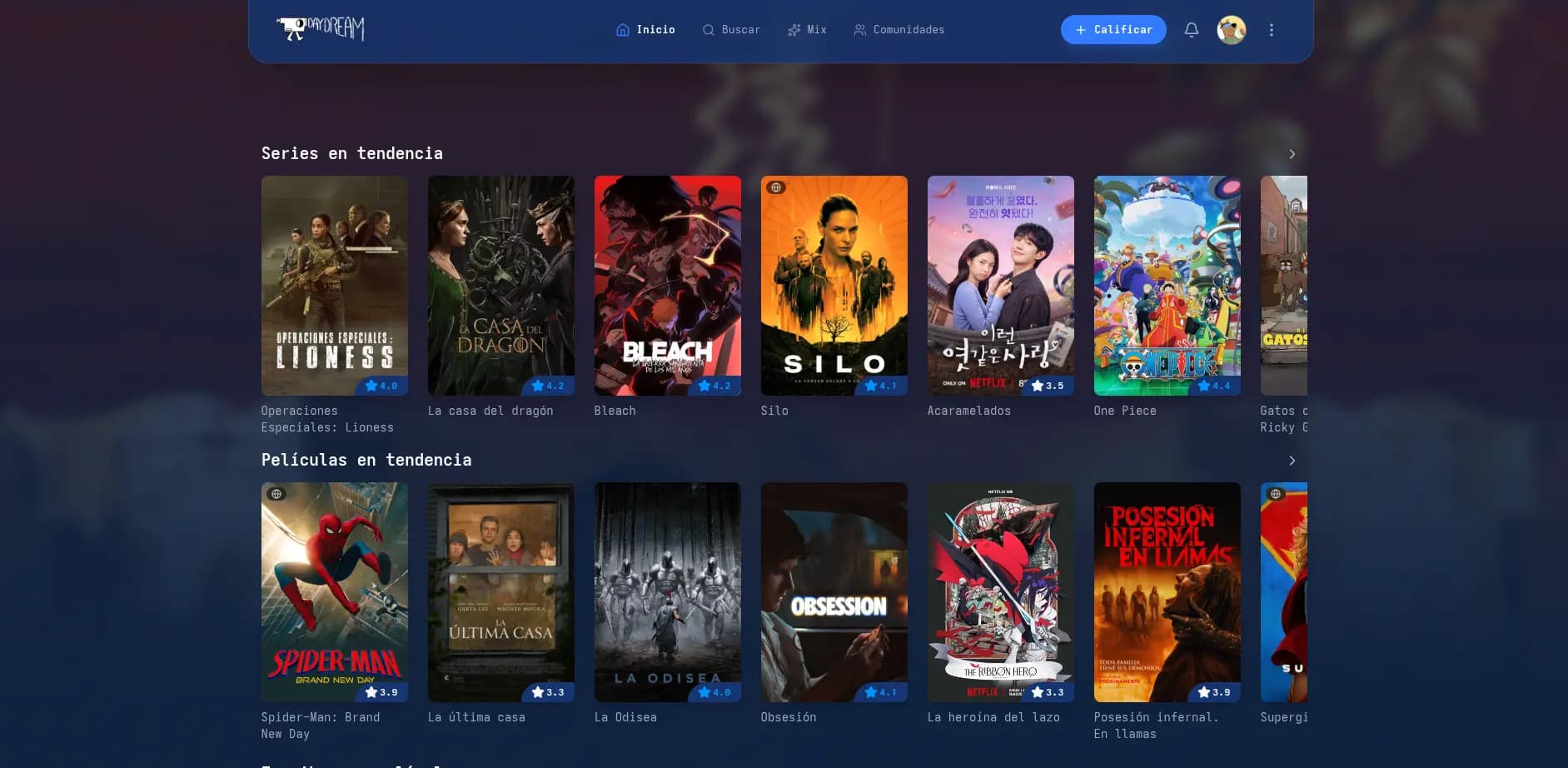Expand Series en tendencia with arrow
1568x768 pixels.
pos(1292,154)
